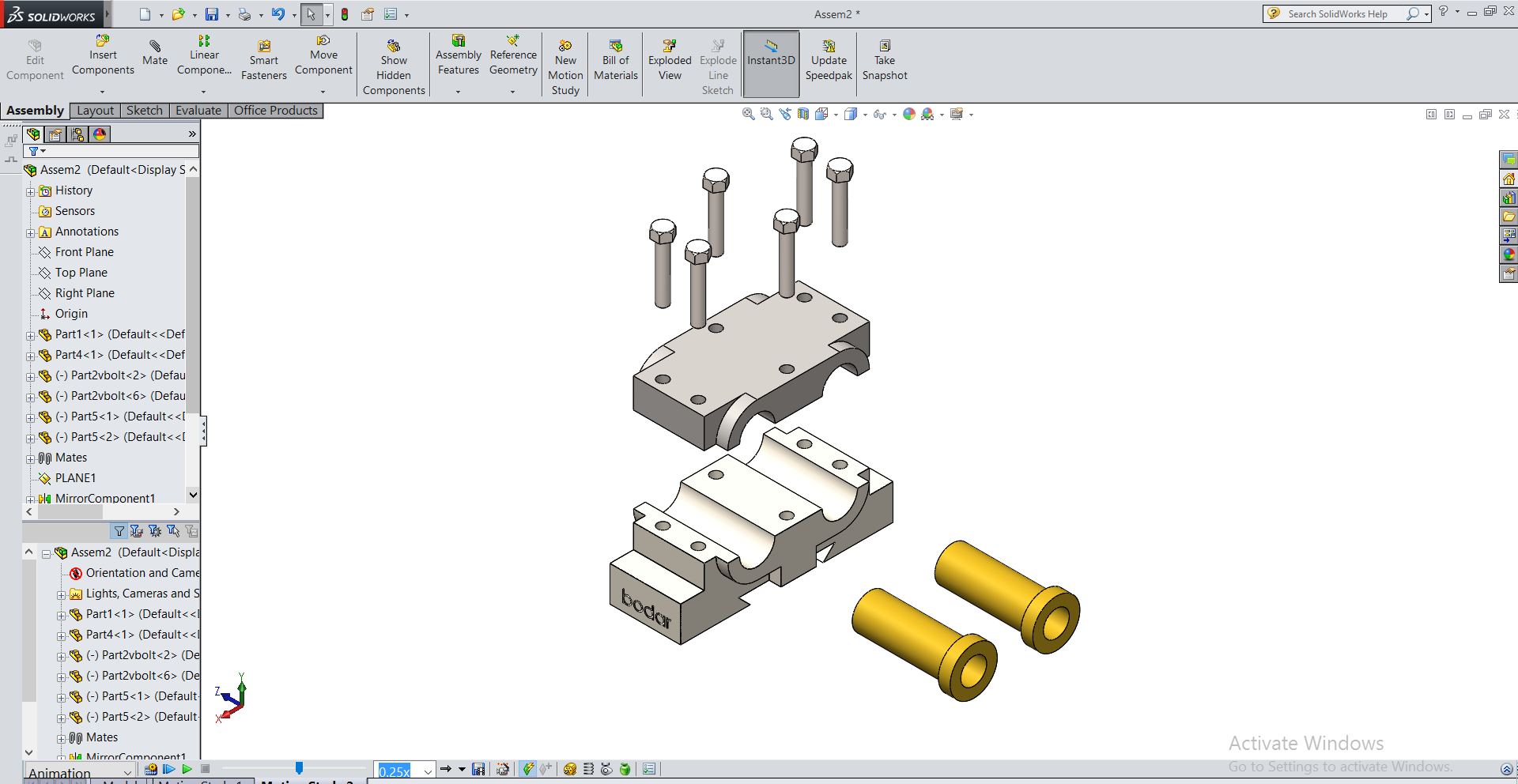1518x784 pixels.
Task: Open the Animation study type dropdown
Action: pyautogui.click(x=127, y=772)
